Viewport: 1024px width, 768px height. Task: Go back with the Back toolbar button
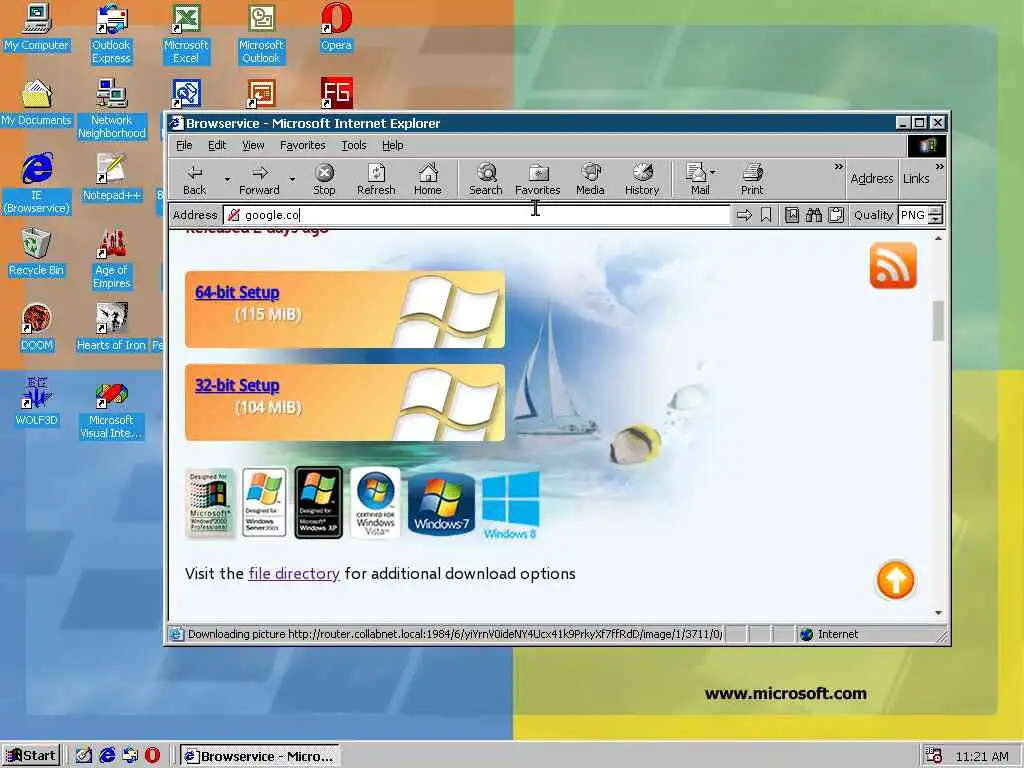point(195,180)
